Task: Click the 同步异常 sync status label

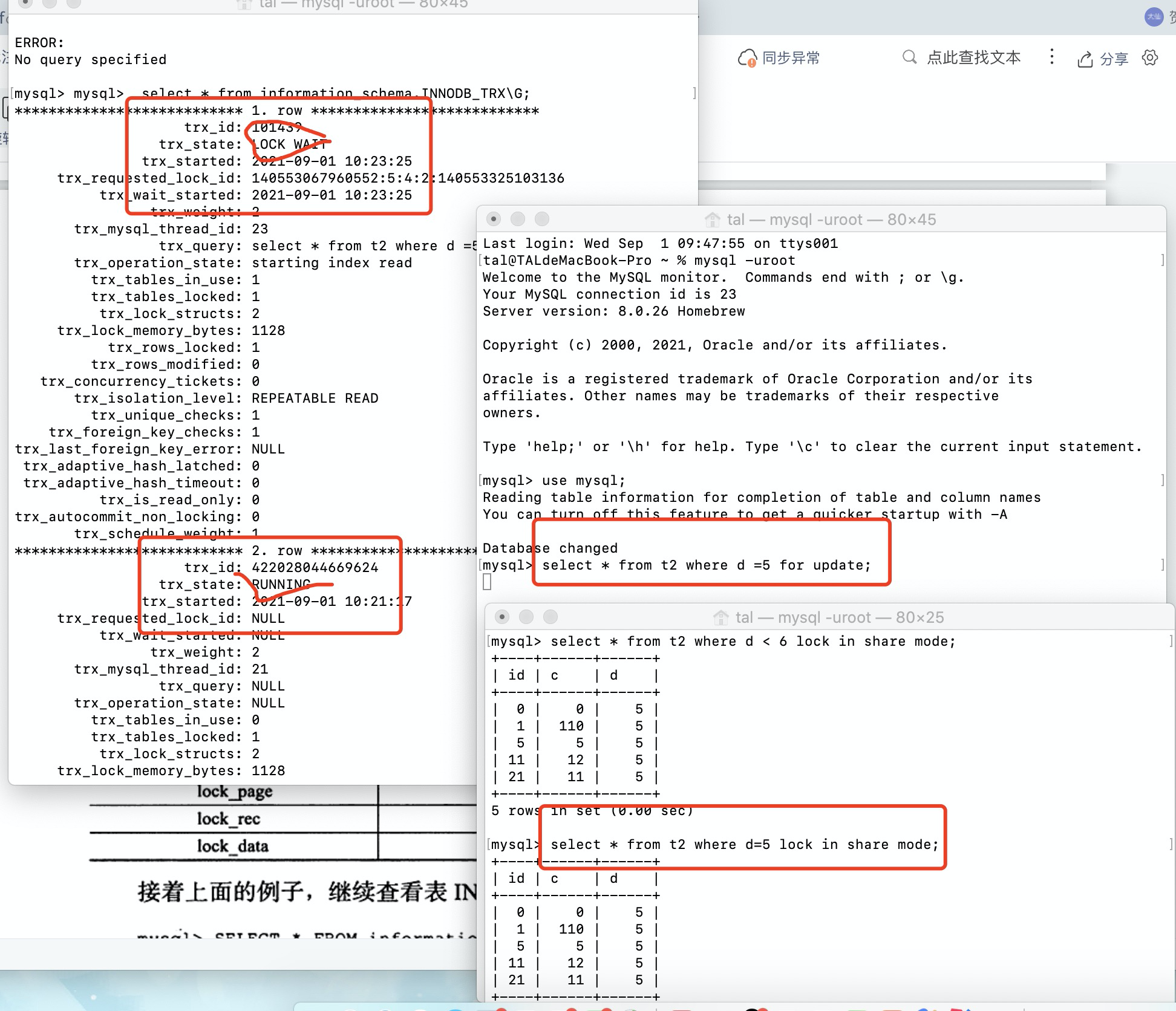Action: click(x=791, y=58)
